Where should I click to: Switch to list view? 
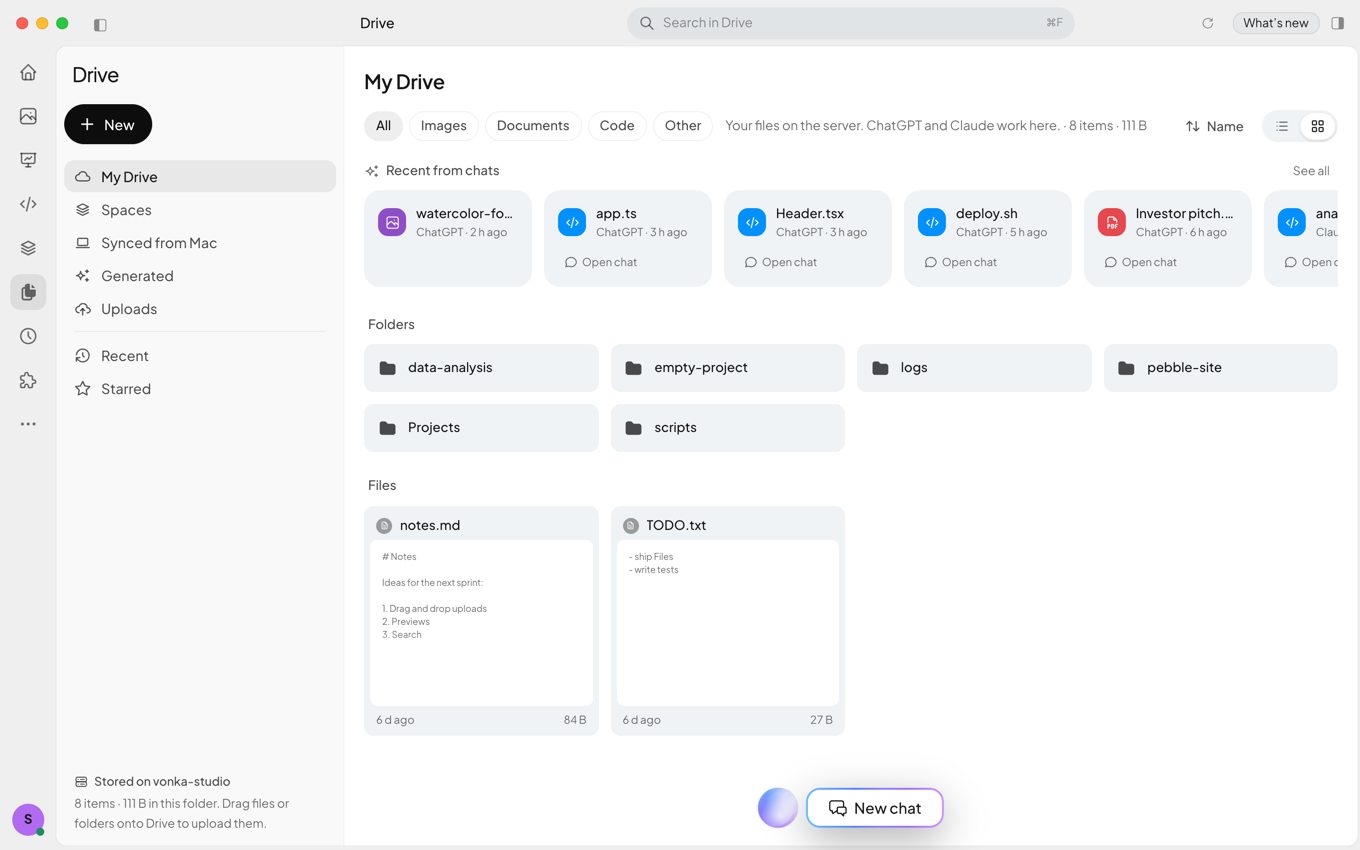pos(1282,126)
